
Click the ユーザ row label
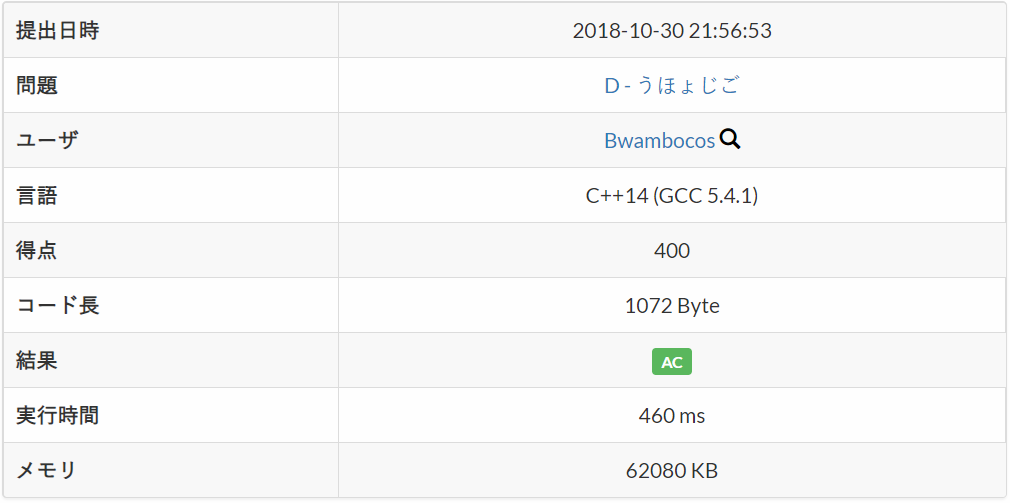(x=47, y=141)
